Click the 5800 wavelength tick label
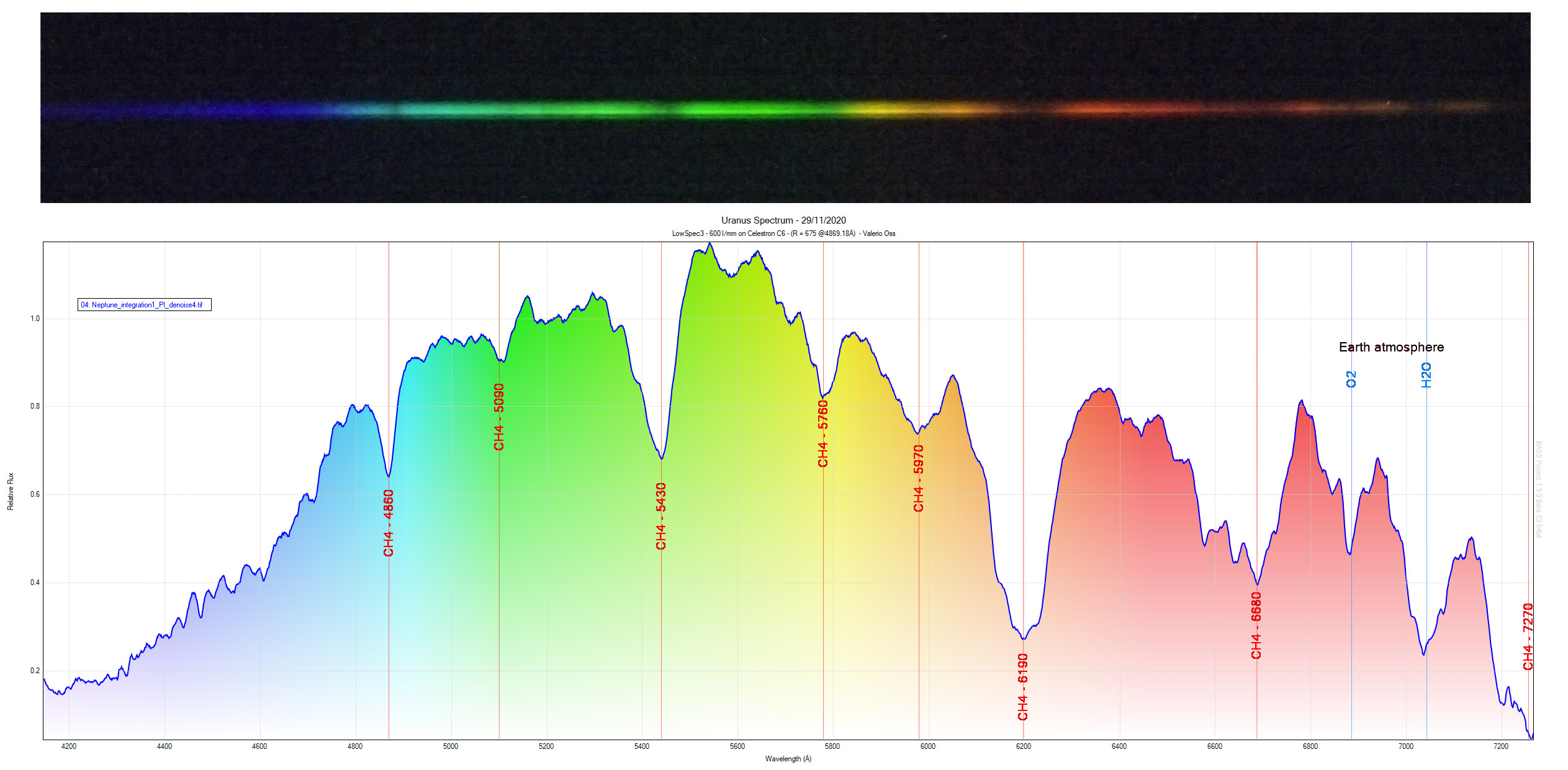Screen dimensions: 1568x770 point(832,746)
